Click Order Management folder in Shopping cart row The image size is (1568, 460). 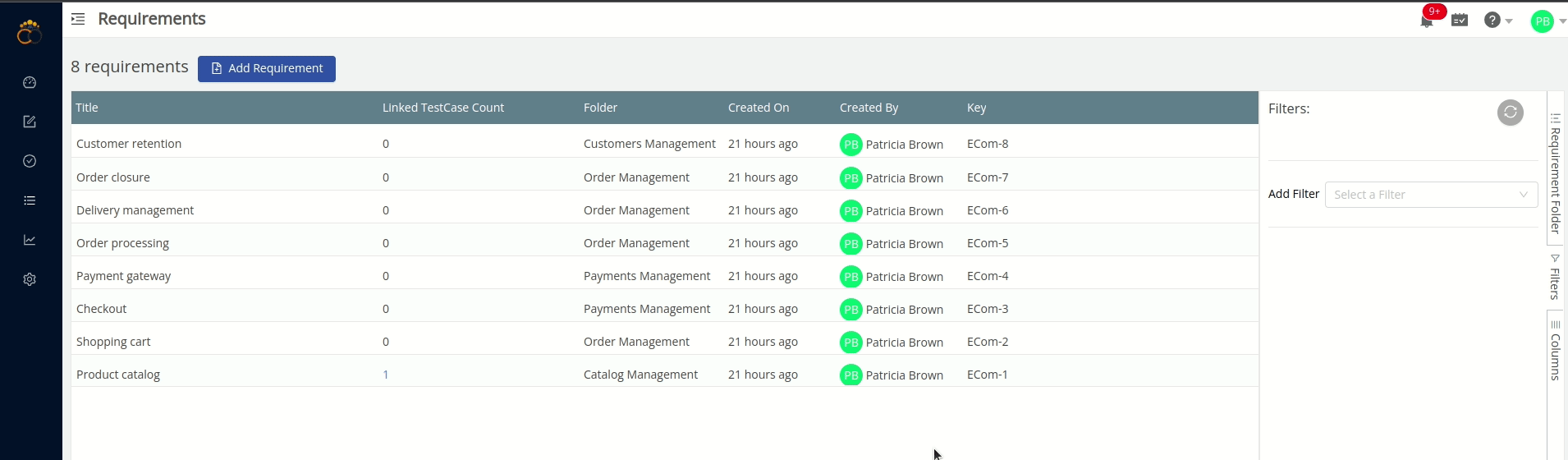click(636, 342)
